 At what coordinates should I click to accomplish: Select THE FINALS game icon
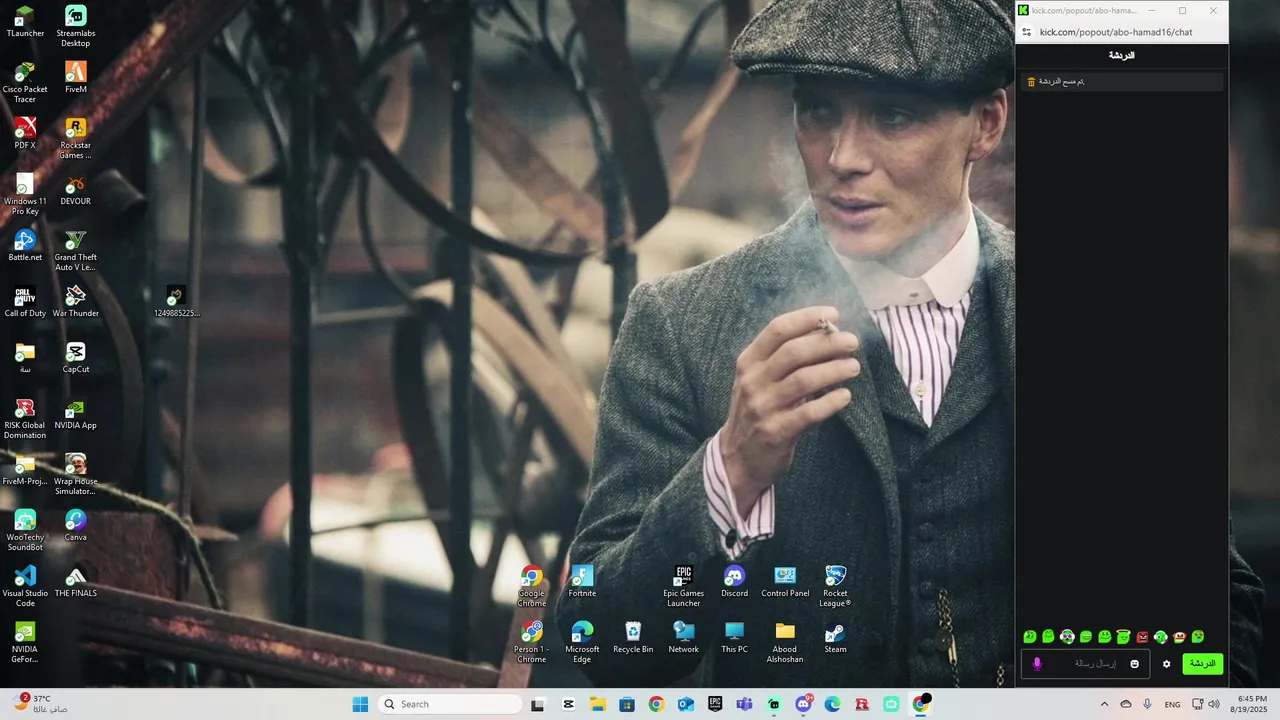pyautogui.click(x=76, y=582)
